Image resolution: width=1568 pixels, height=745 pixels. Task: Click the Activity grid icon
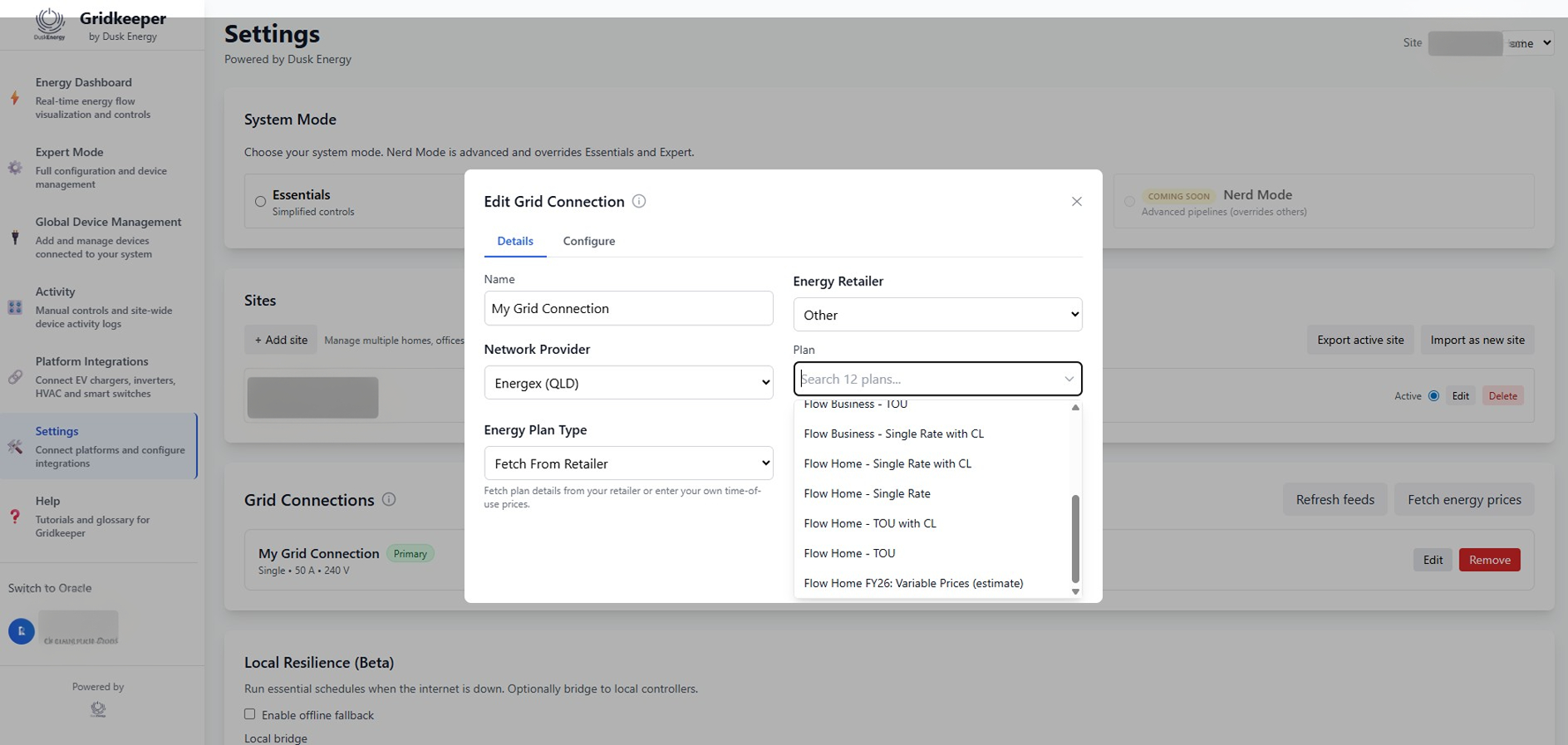pyautogui.click(x=15, y=307)
